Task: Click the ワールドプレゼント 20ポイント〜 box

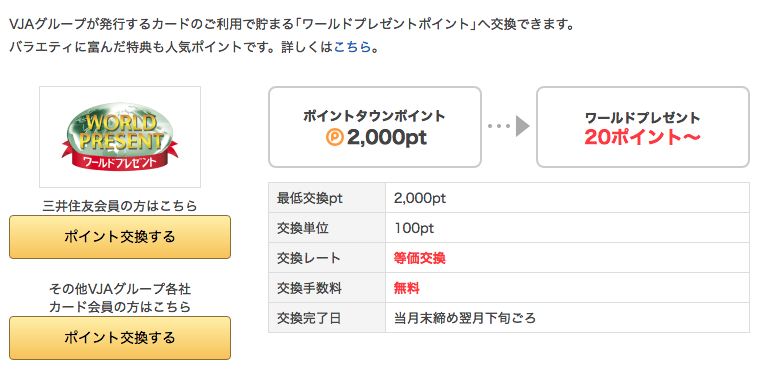Action: 642,127
